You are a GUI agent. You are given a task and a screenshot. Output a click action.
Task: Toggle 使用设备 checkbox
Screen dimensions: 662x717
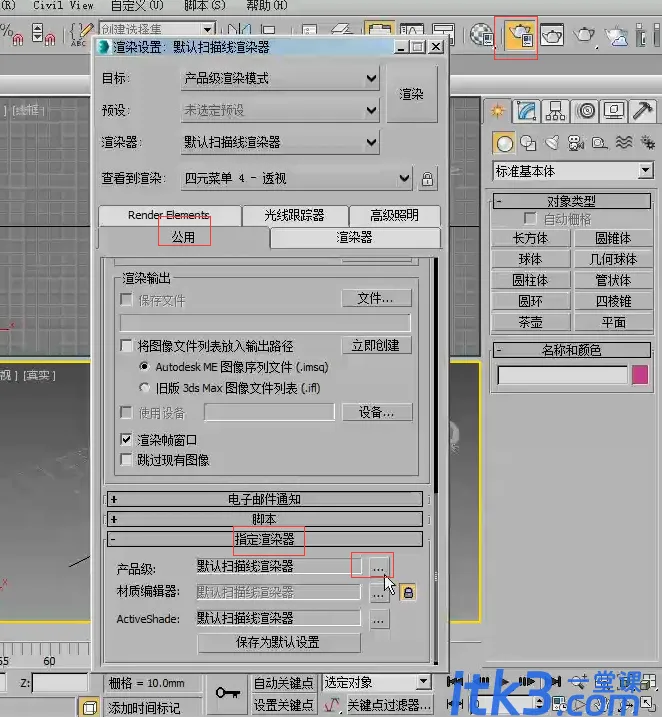coord(126,412)
